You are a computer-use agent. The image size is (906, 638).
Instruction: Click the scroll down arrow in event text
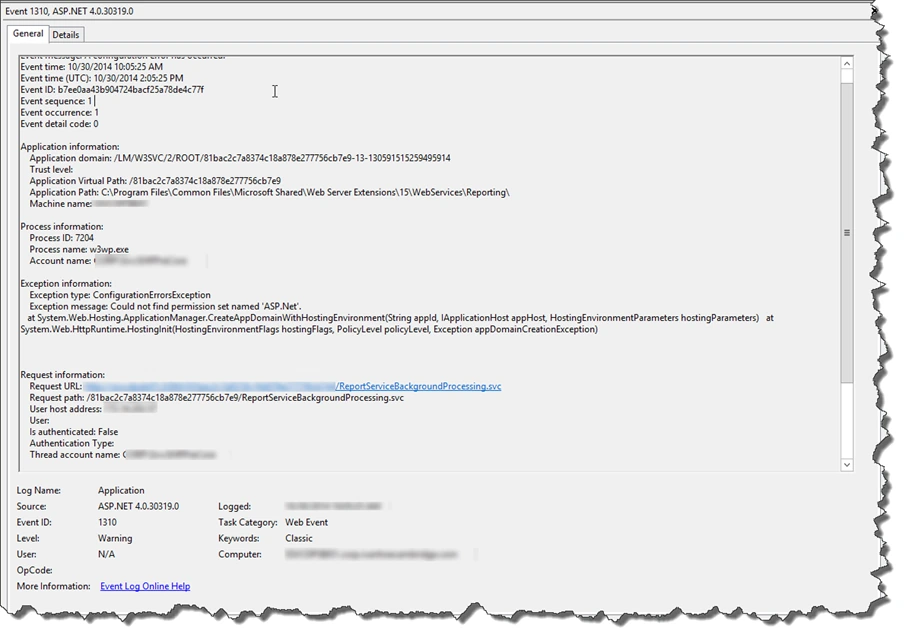coord(846,465)
